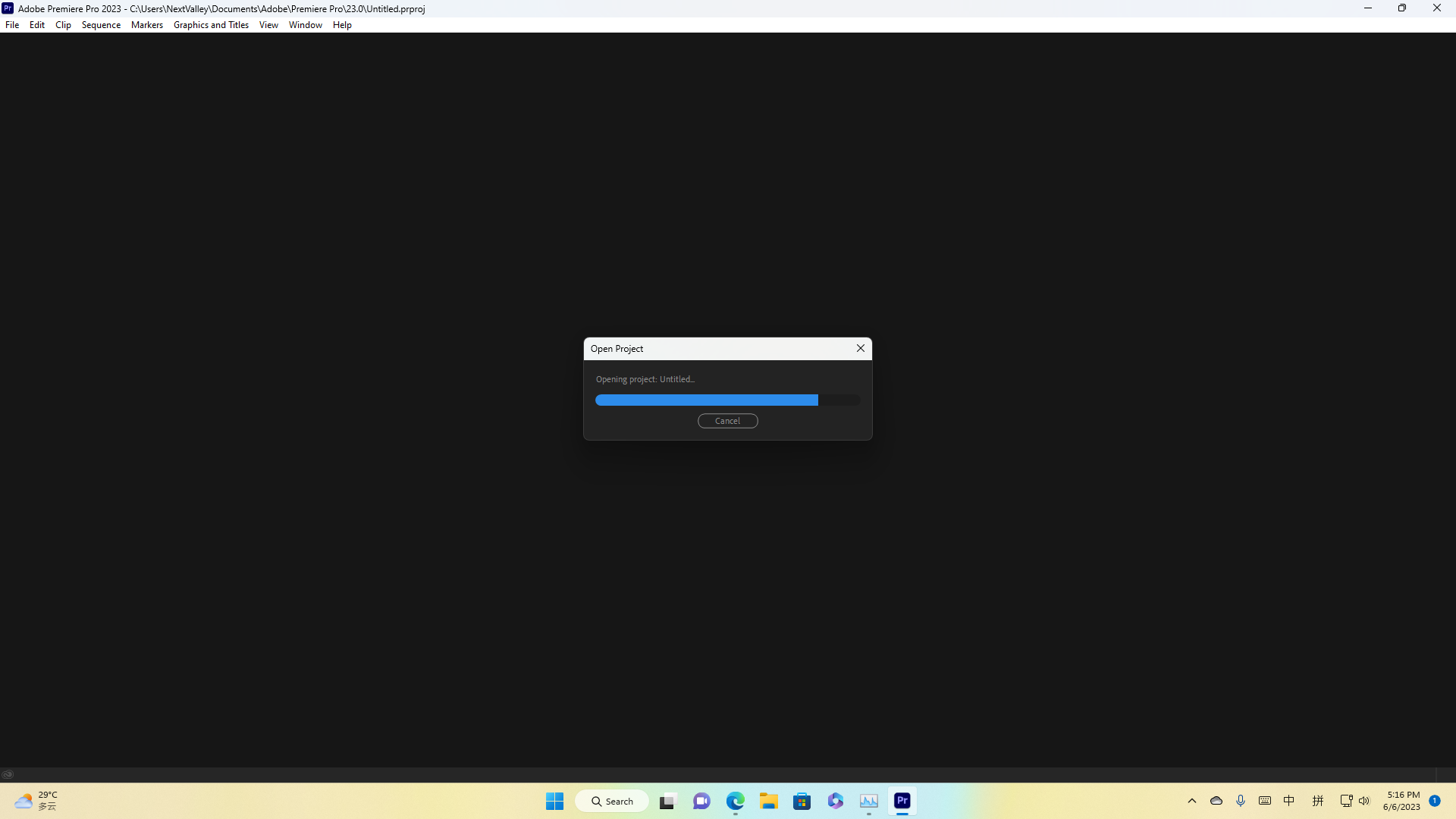
Task: Toggle the Chinese input method indicator
Action: [1289, 801]
